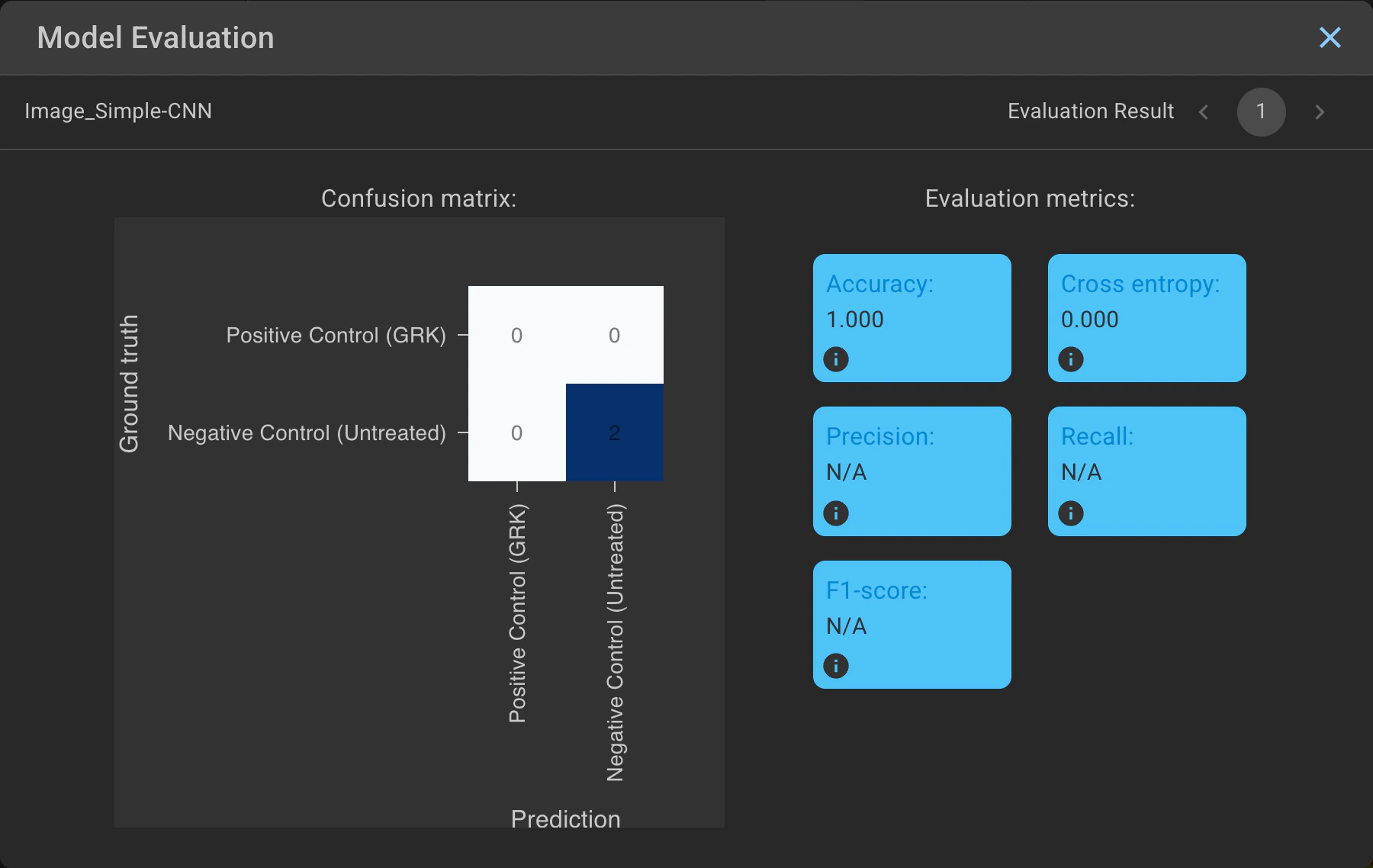
Task: Click the Ground truth axis title
Action: point(129,384)
